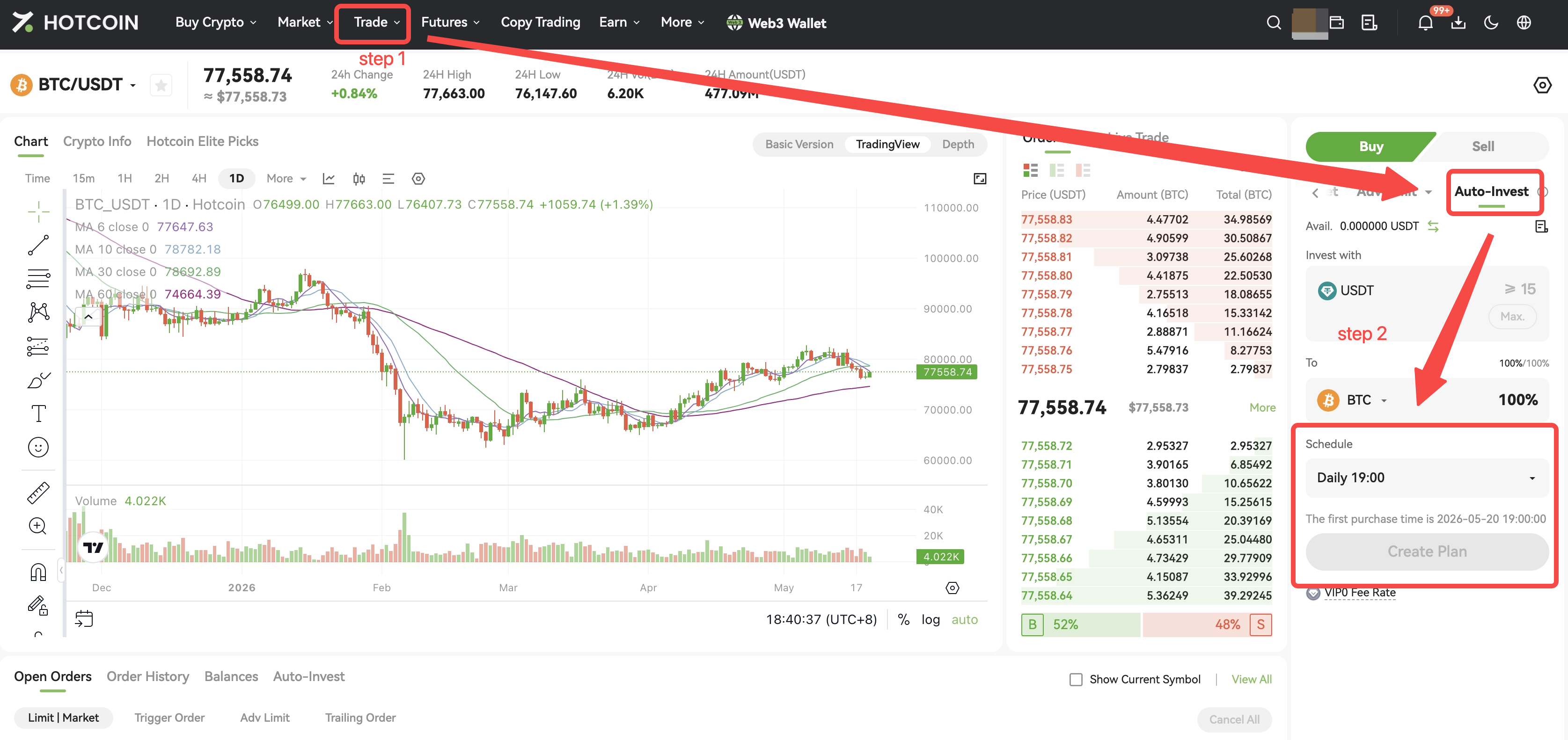Click the Create Plan button
Viewport: 1568px width, 740px height.
click(1427, 551)
